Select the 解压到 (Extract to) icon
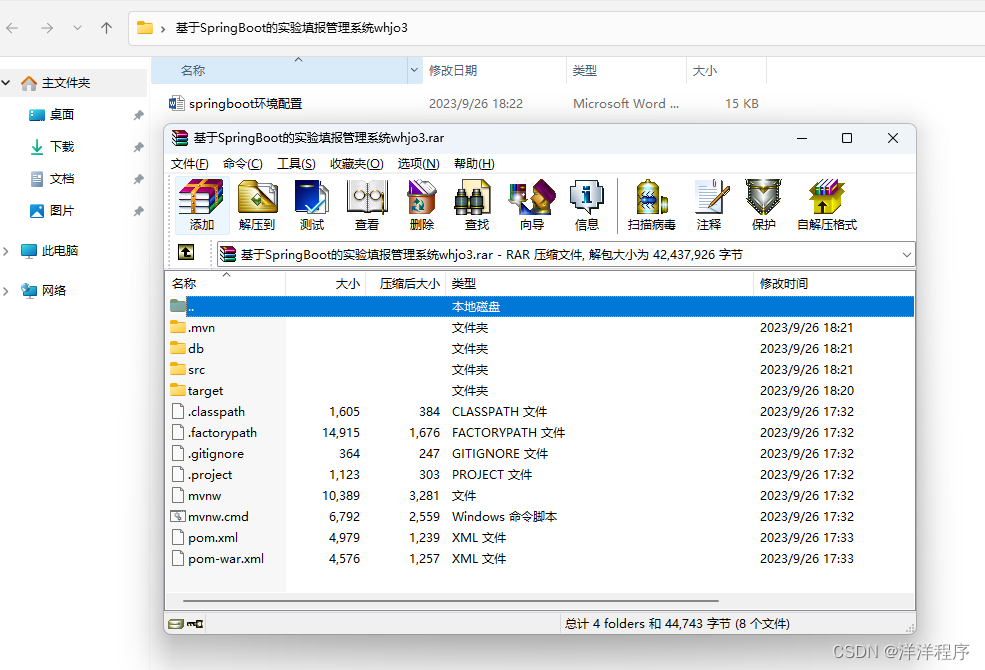 click(256, 204)
